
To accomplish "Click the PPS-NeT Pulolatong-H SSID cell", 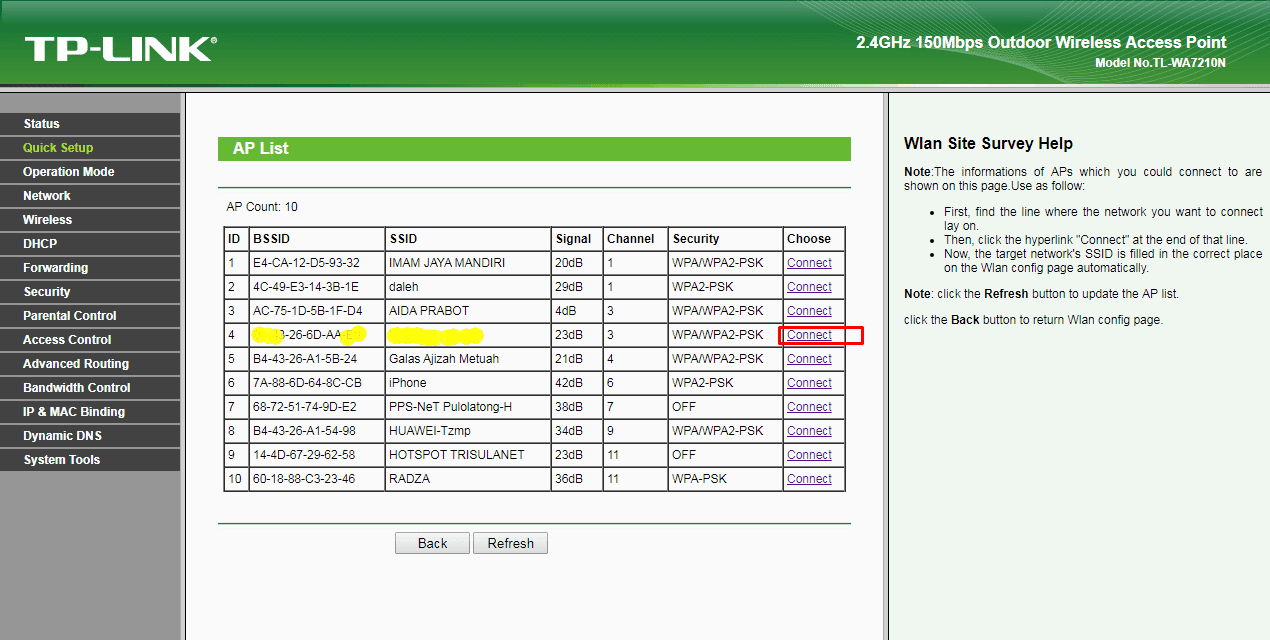I will coord(468,407).
